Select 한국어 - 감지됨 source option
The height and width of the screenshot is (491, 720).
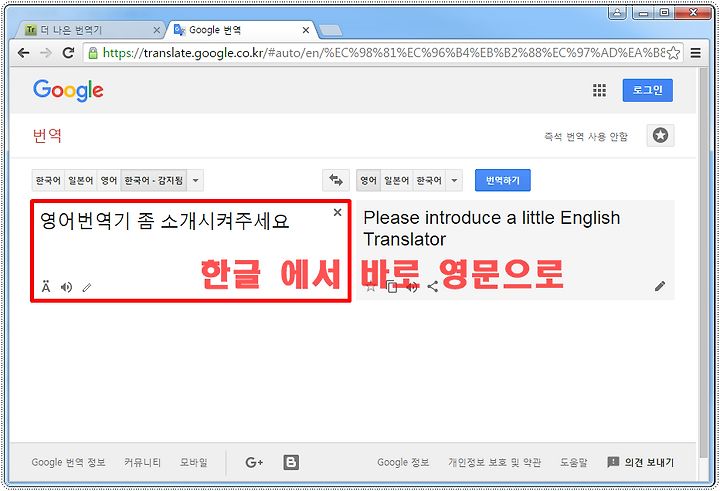coord(154,181)
